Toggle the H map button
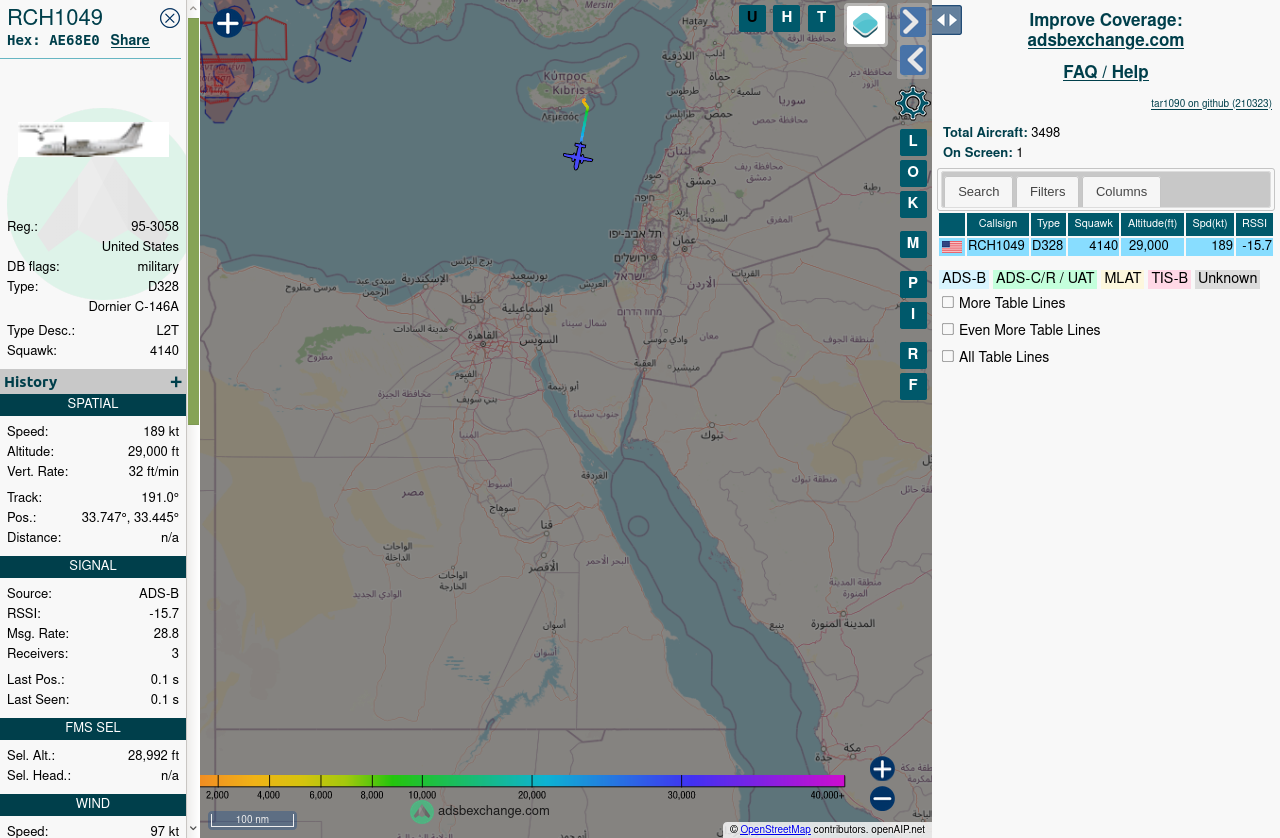 (x=787, y=18)
